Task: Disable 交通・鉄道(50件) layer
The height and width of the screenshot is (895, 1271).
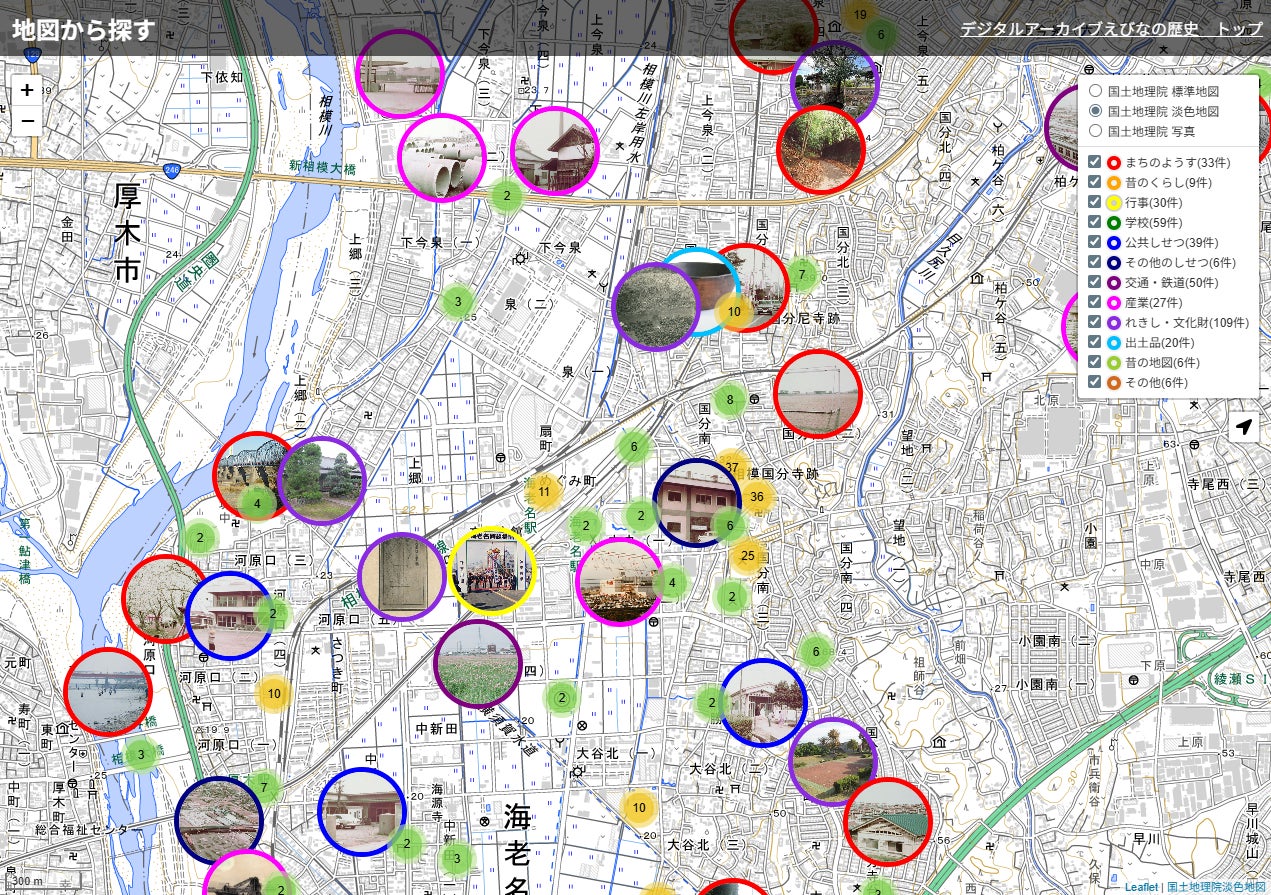Action: point(1095,282)
